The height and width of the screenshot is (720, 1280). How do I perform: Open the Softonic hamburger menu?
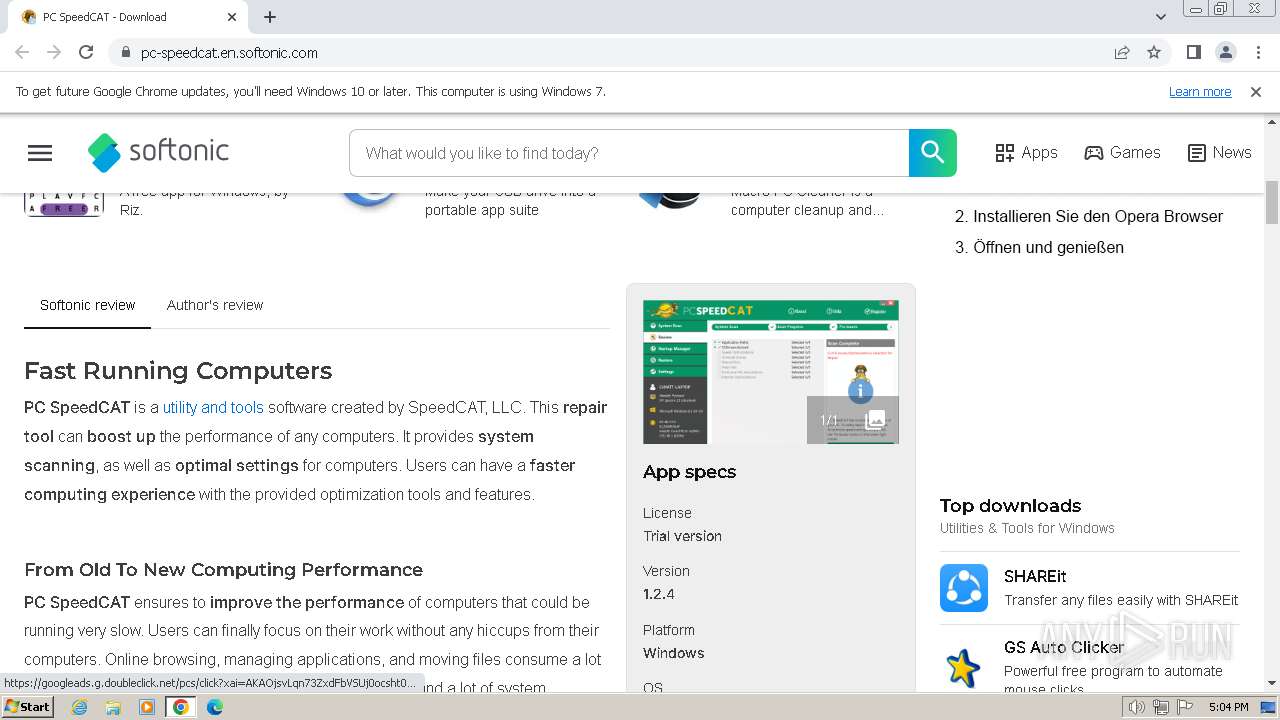[40, 153]
